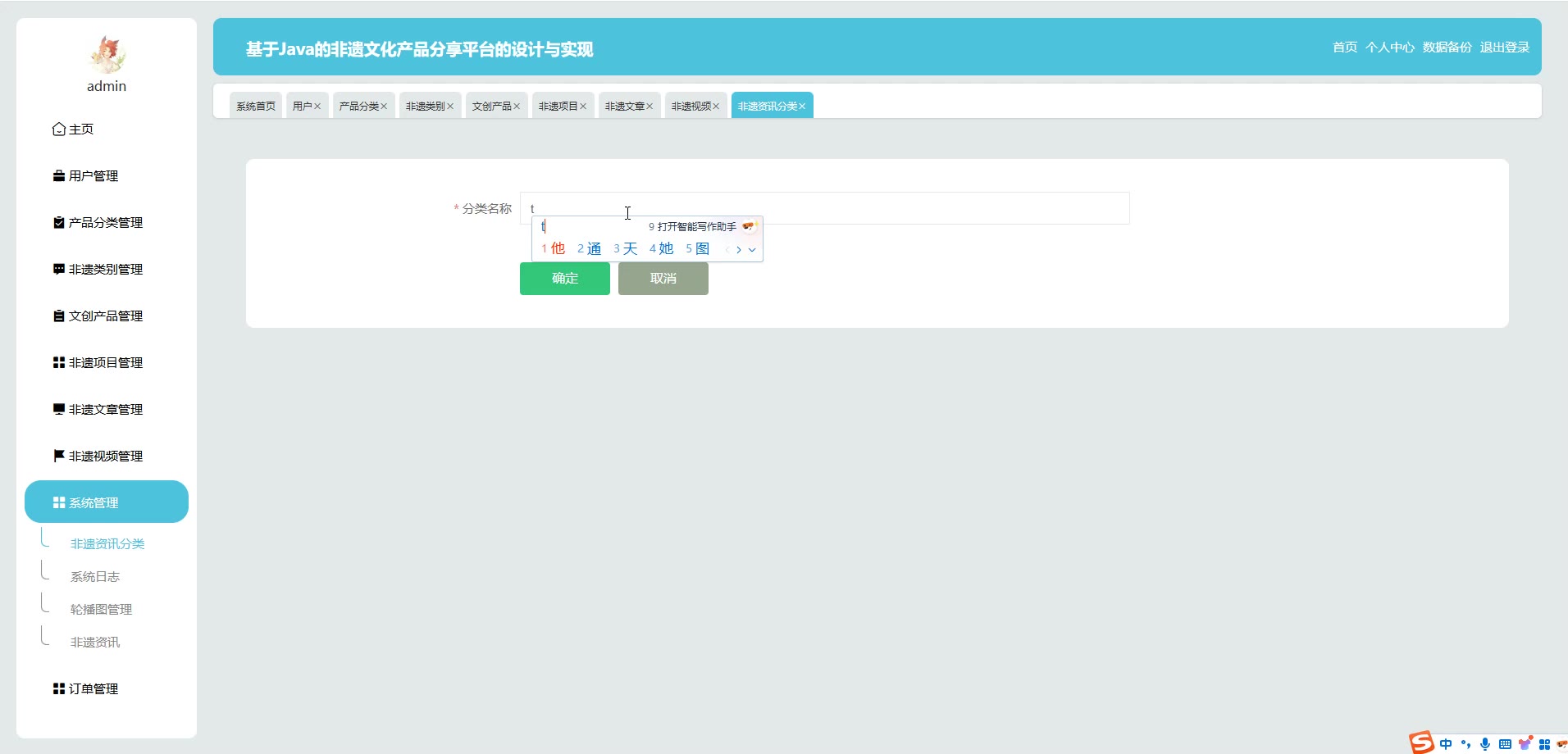Click the 首页 link in the header
Image resolution: width=1568 pixels, height=754 pixels.
pyautogui.click(x=1345, y=48)
